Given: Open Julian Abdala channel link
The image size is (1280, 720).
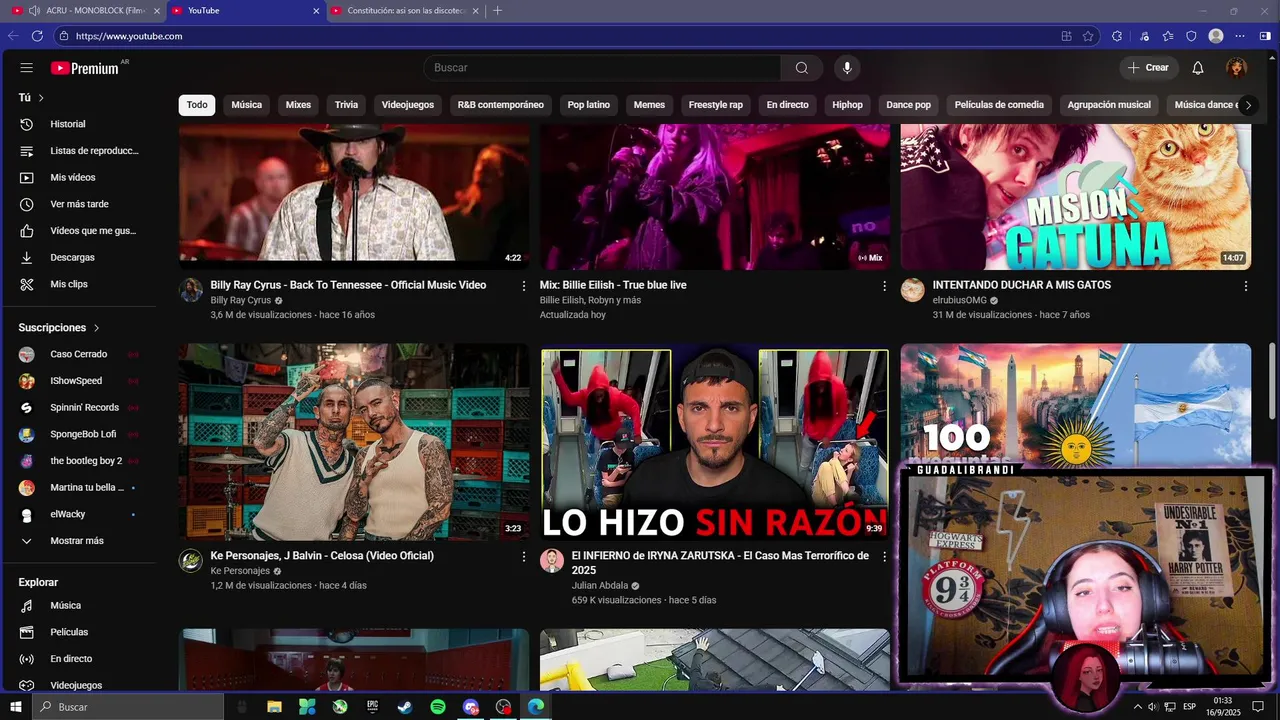Looking at the screenshot, I should click(600, 586).
